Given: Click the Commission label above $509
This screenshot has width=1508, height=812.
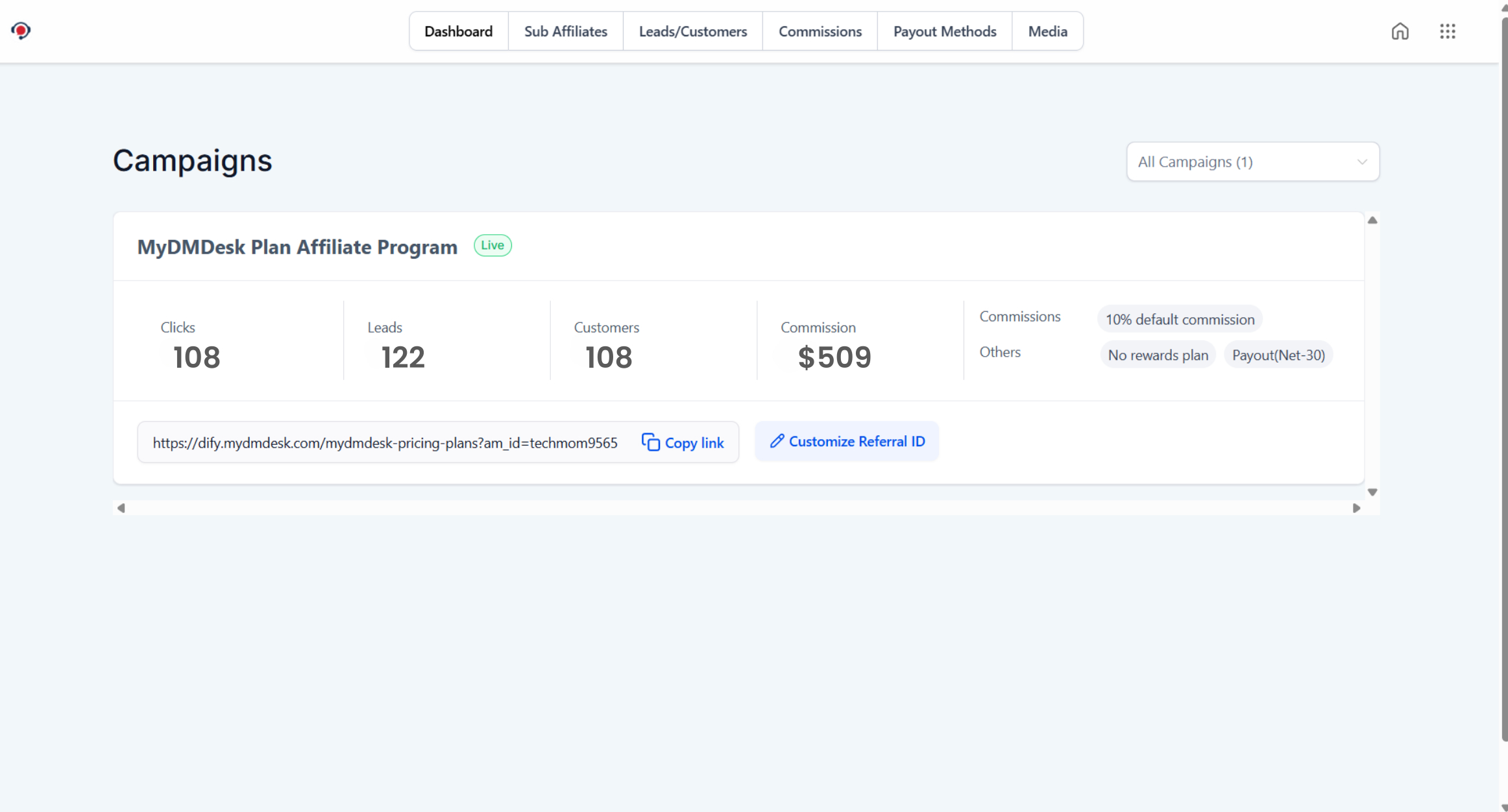Looking at the screenshot, I should tap(818, 328).
